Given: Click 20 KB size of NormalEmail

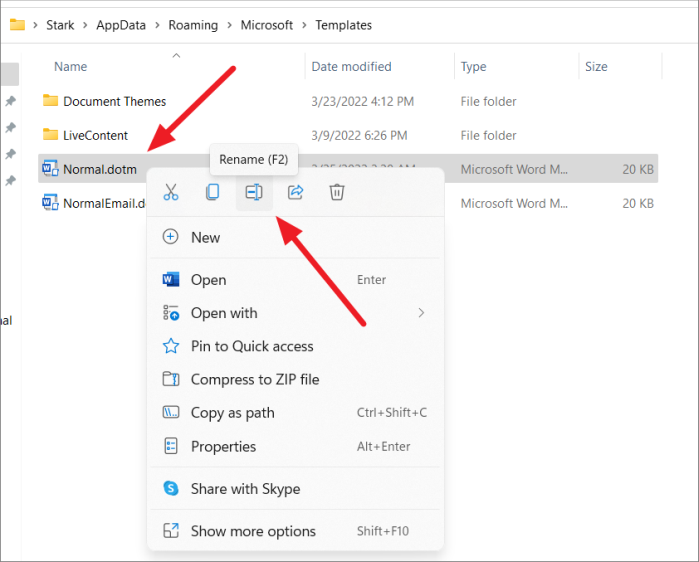Looking at the screenshot, I should (x=638, y=203).
